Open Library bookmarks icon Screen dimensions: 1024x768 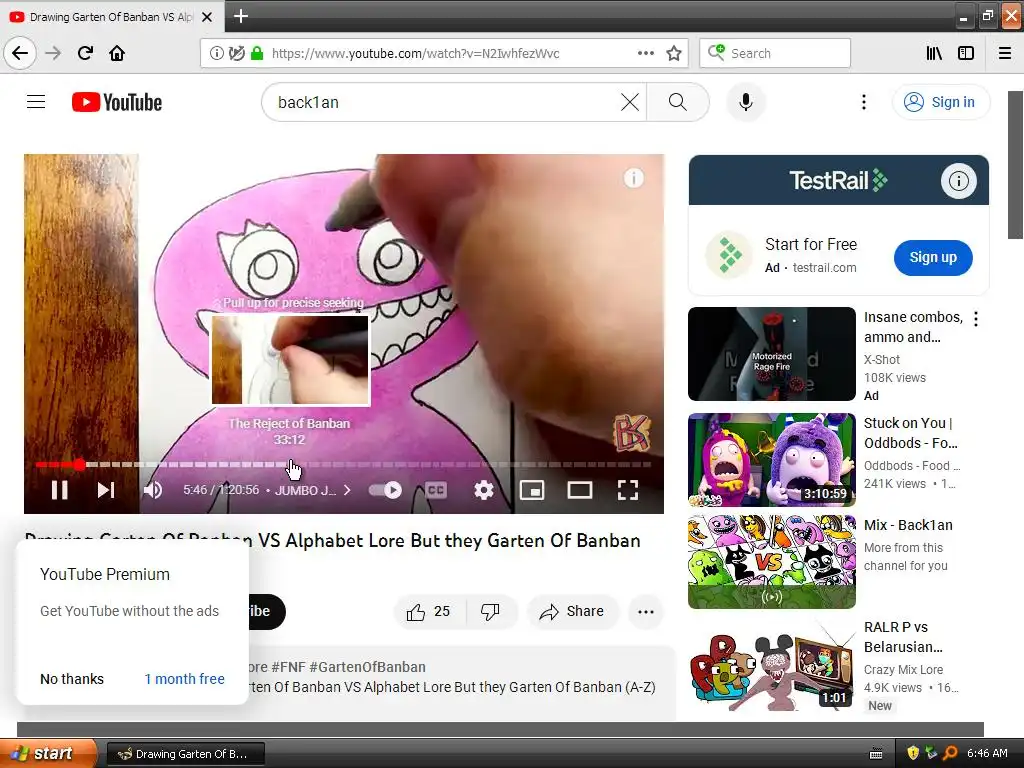(934, 53)
